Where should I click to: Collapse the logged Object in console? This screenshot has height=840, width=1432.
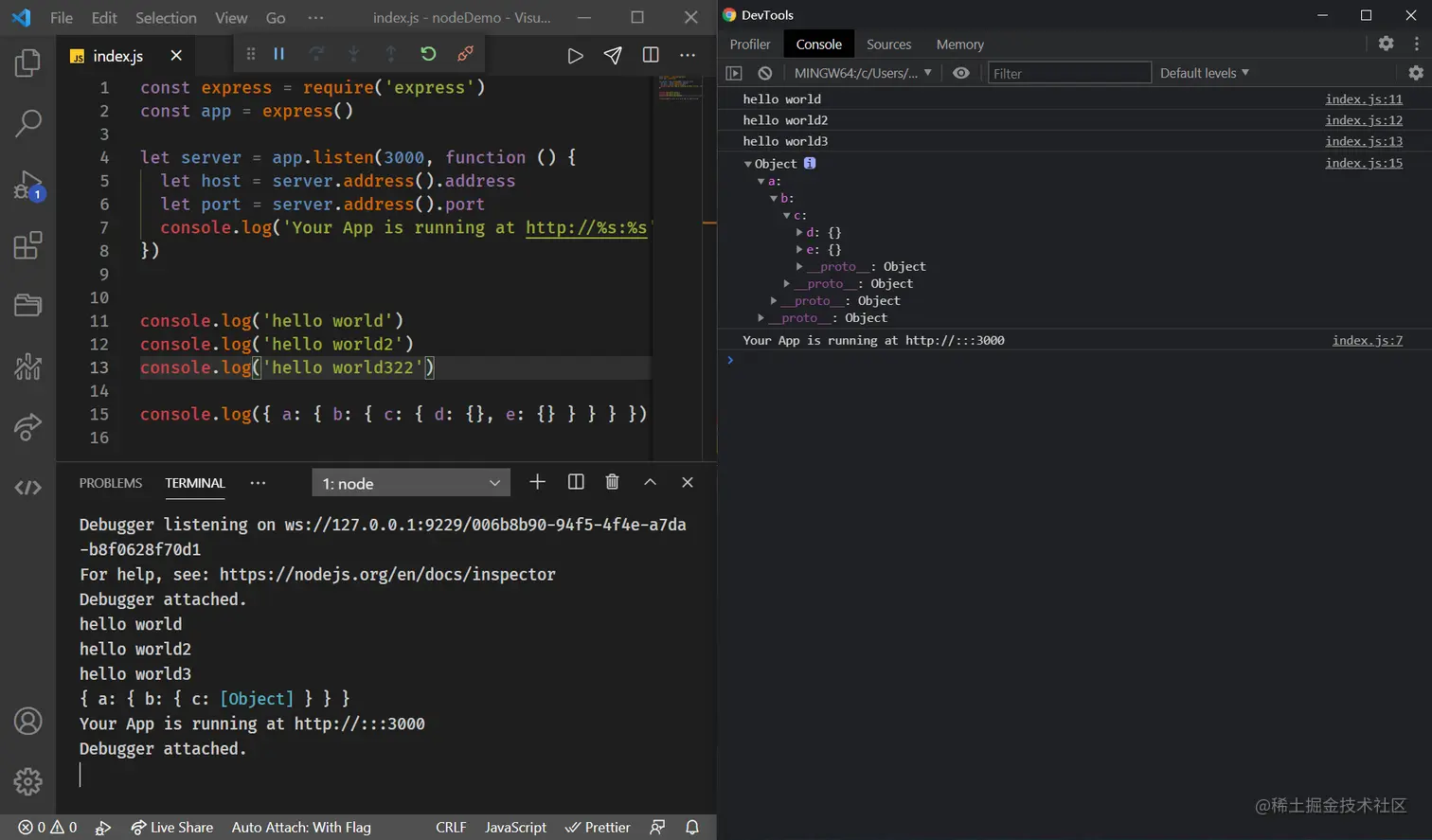click(x=748, y=164)
